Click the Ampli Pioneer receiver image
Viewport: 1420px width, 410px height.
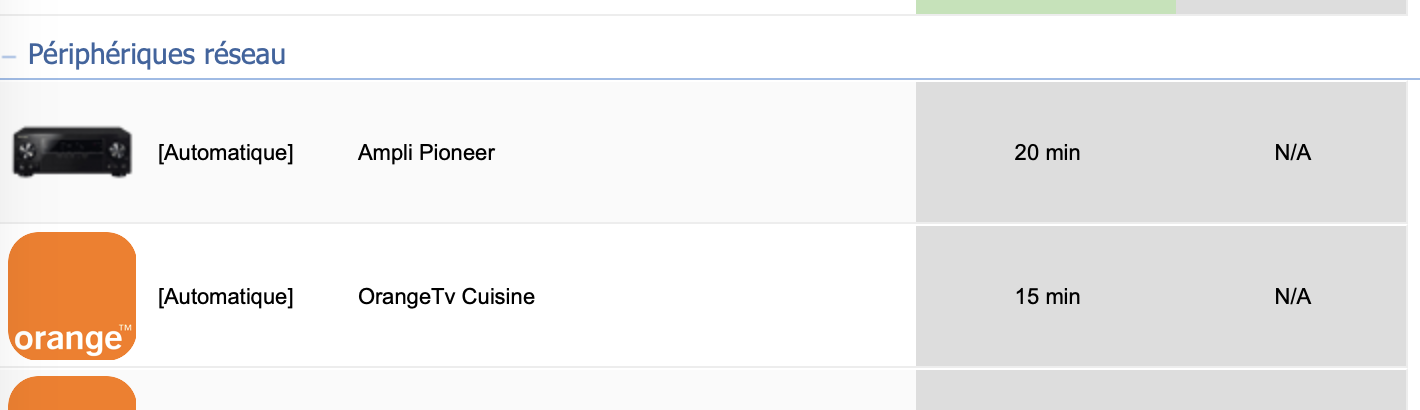72,154
